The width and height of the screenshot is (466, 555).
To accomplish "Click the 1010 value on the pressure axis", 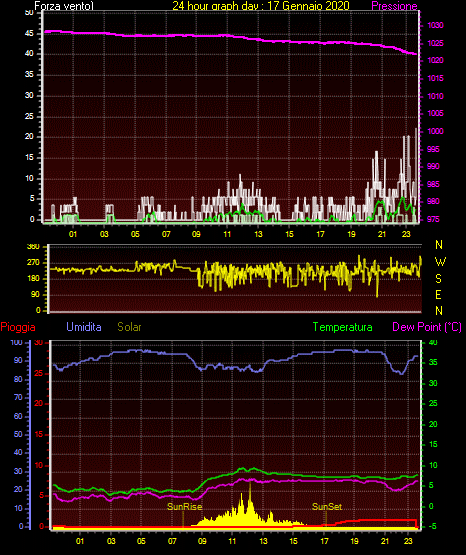I will tap(435, 96).
